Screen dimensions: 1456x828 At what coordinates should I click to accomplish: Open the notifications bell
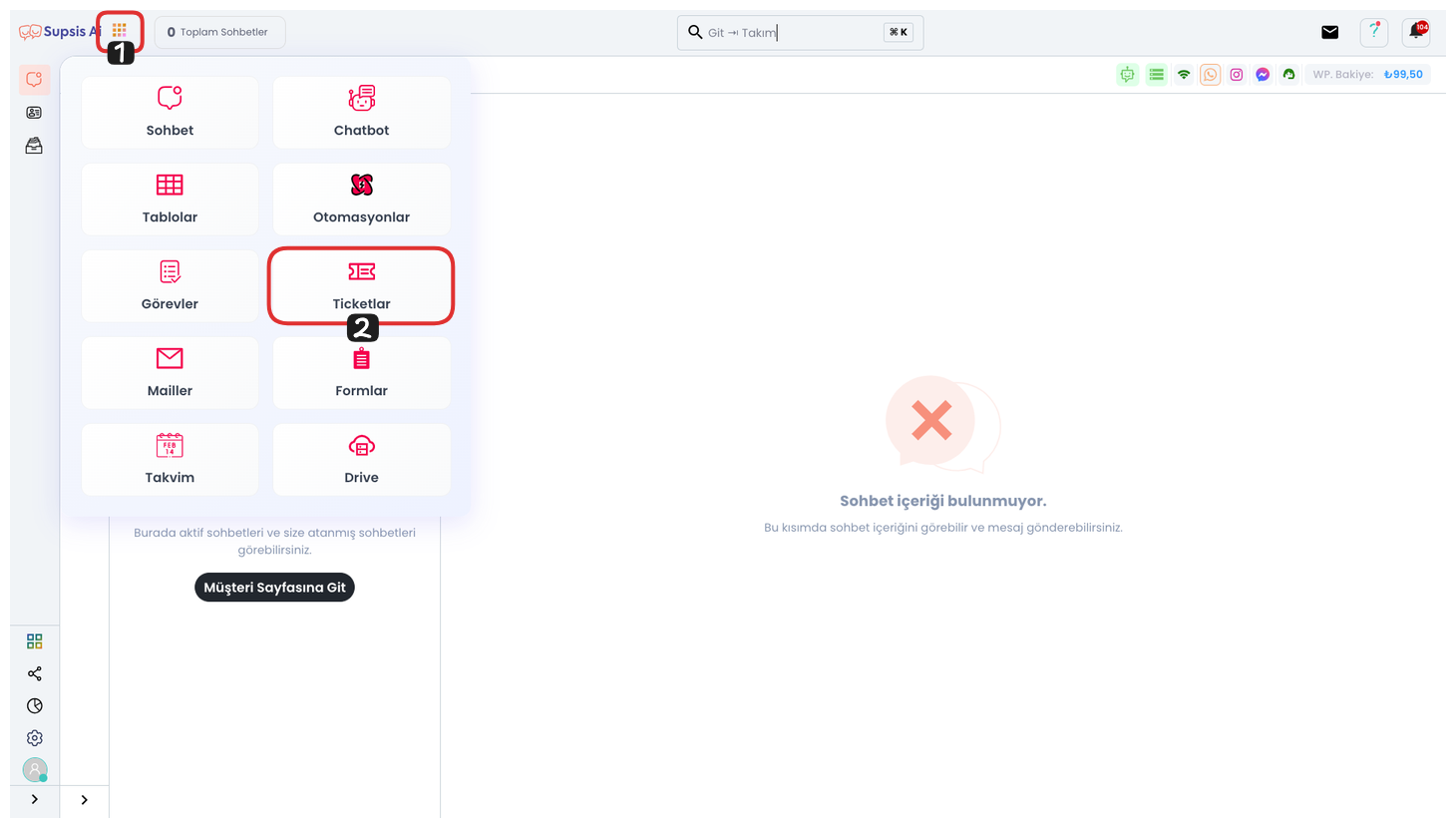1416,32
